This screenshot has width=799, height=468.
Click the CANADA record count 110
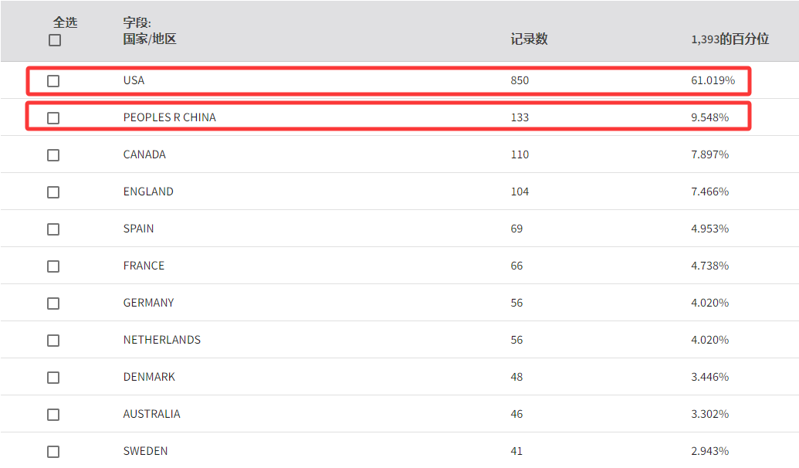[520, 154]
